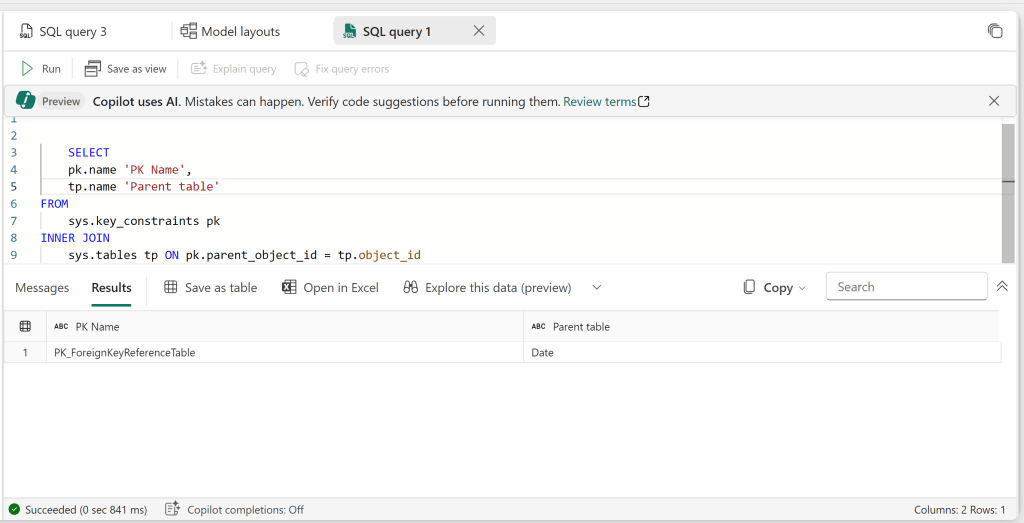Viewport: 1024px width, 523px height.
Task: Click the results Search field
Action: click(905, 287)
